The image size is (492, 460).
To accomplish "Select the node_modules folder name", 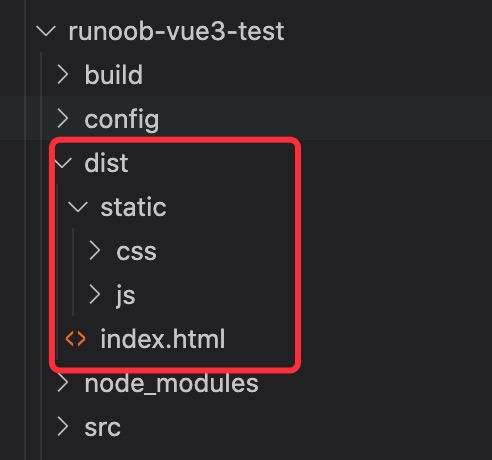I will [x=171, y=384].
